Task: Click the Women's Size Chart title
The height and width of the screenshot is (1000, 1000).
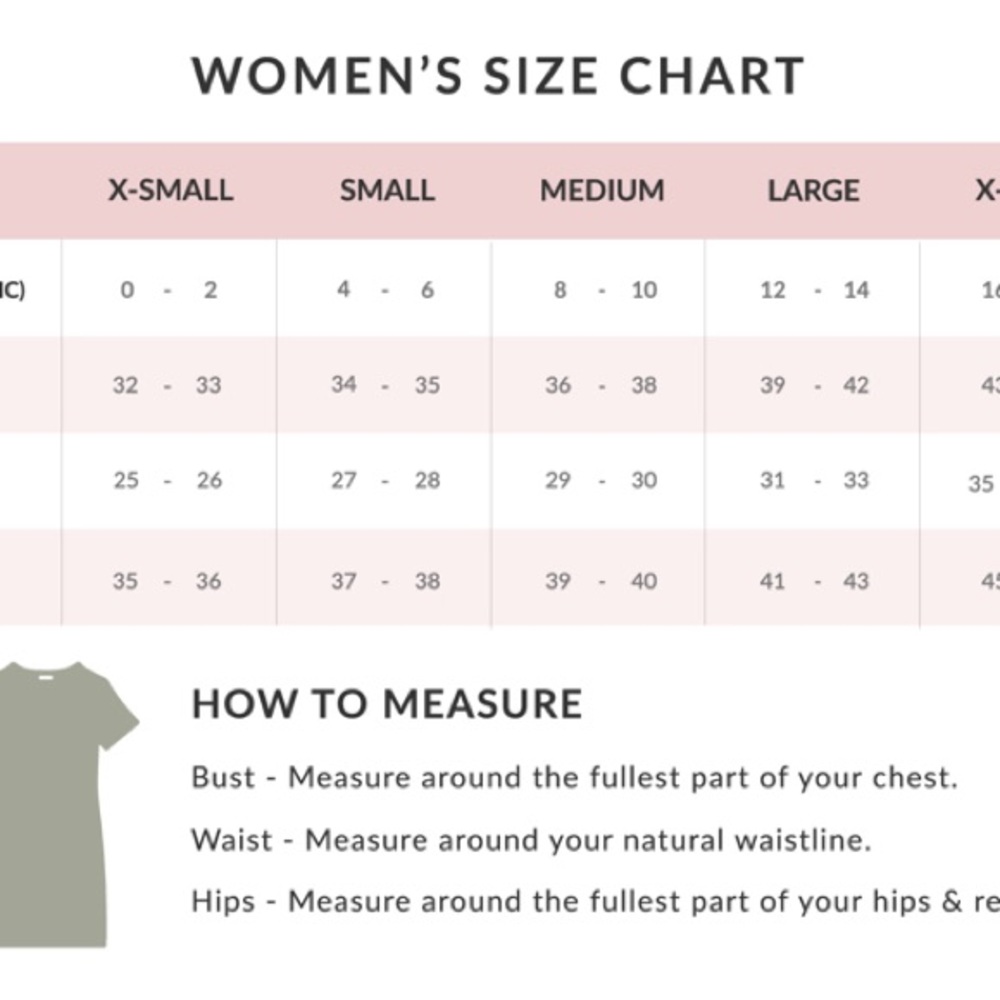Action: click(498, 76)
